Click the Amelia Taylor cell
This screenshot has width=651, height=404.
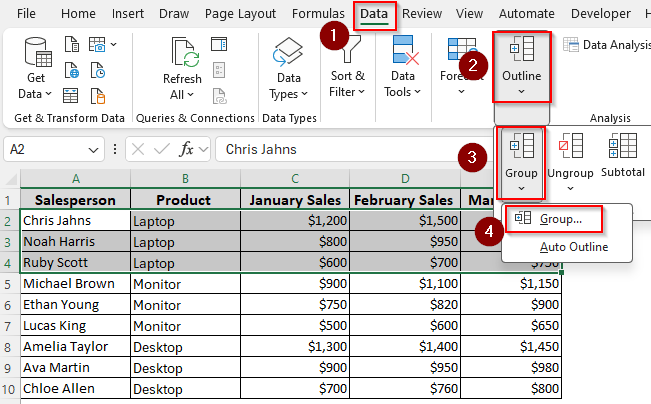[76, 347]
